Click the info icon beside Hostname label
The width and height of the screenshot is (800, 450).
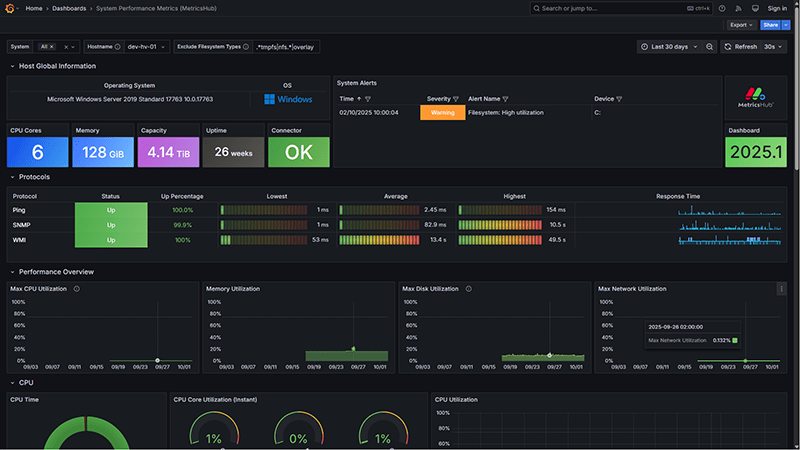tap(118, 47)
